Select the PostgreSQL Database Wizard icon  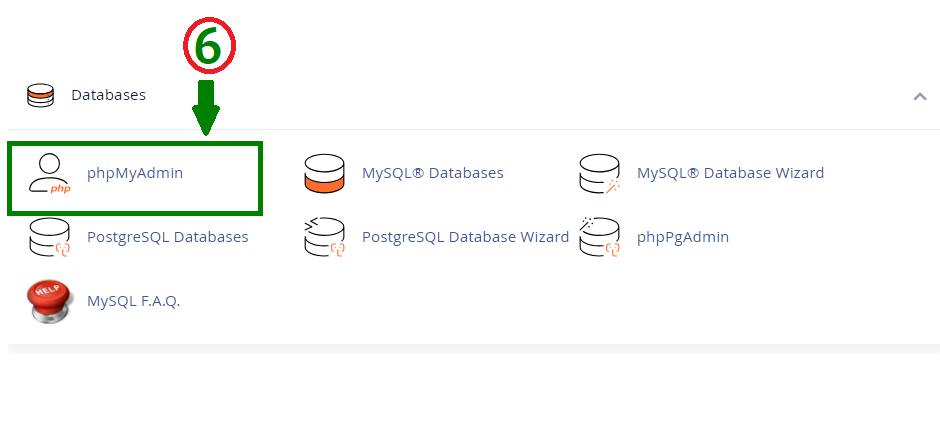pos(324,237)
